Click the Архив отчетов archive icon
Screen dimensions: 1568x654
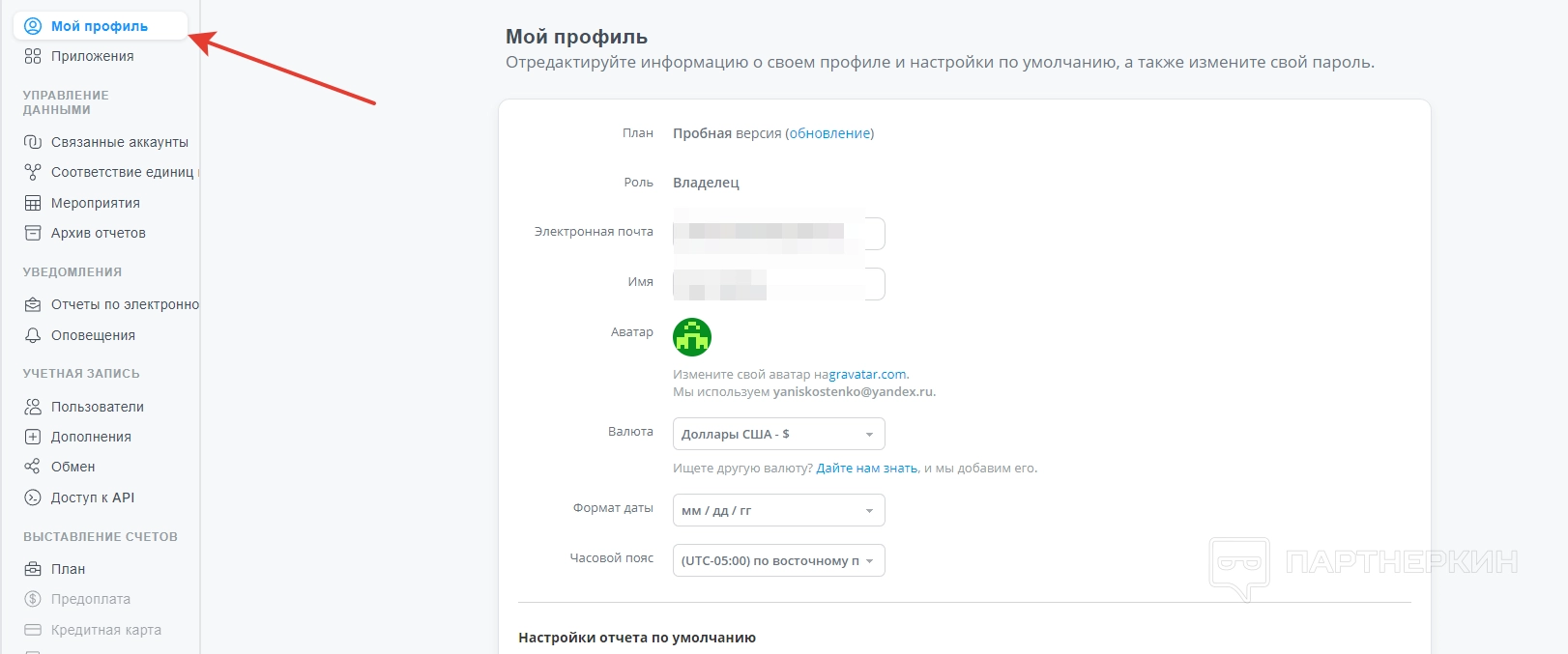pyautogui.click(x=33, y=233)
